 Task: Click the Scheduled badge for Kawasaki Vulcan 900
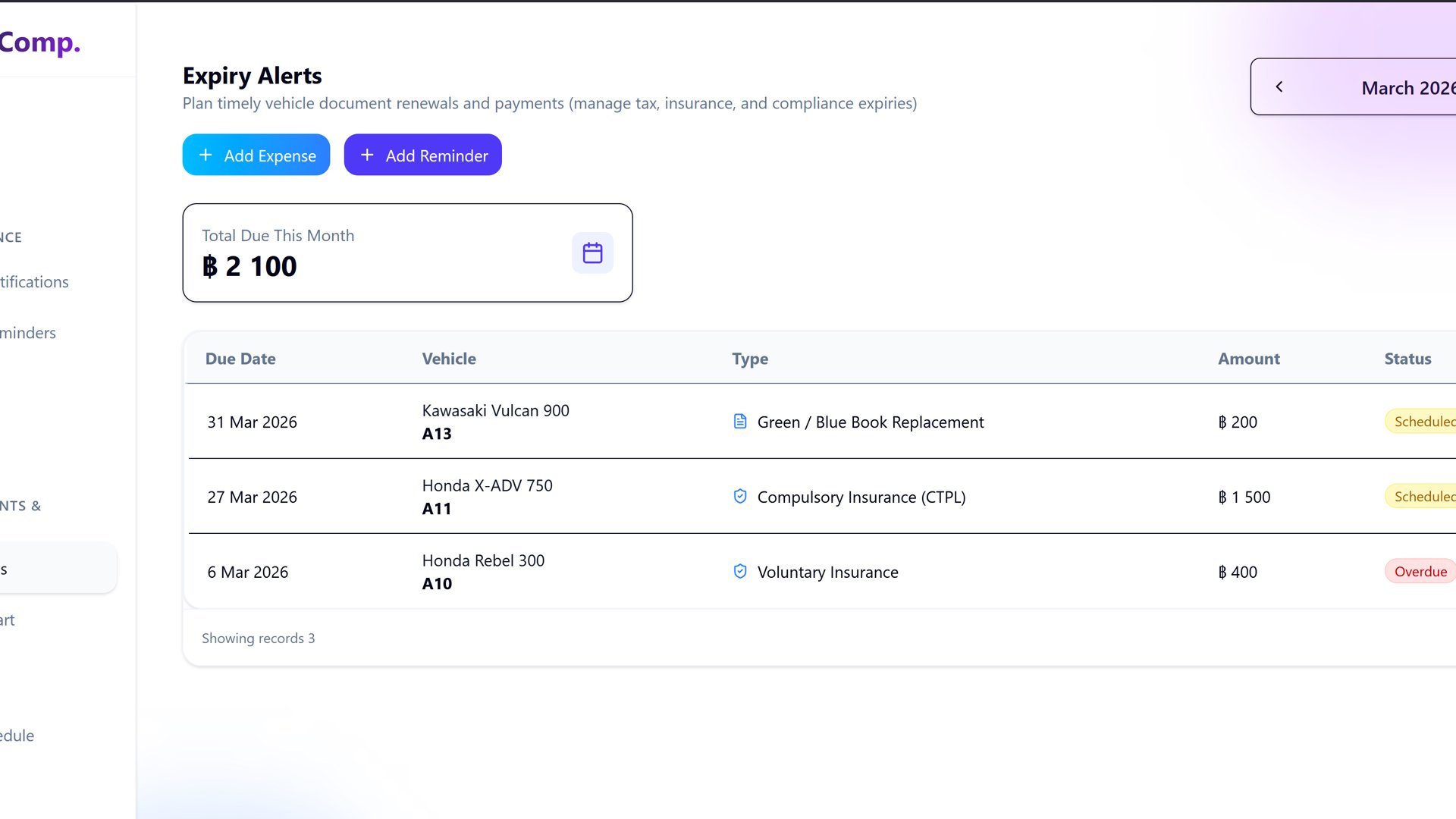[x=1421, y=422]
